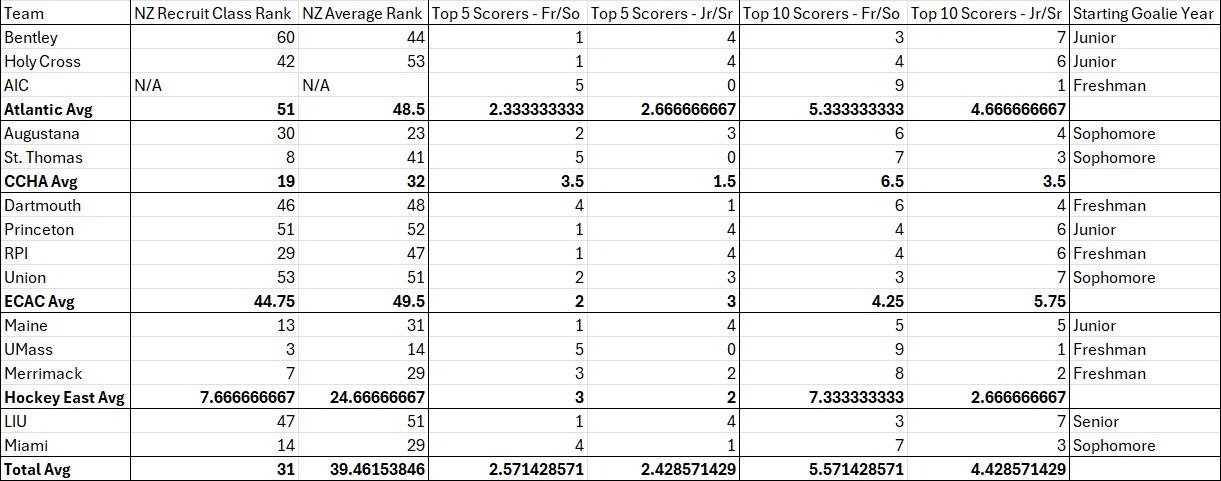
Task: Click the 'Atlantic Avg' row label
Action: 65,110
